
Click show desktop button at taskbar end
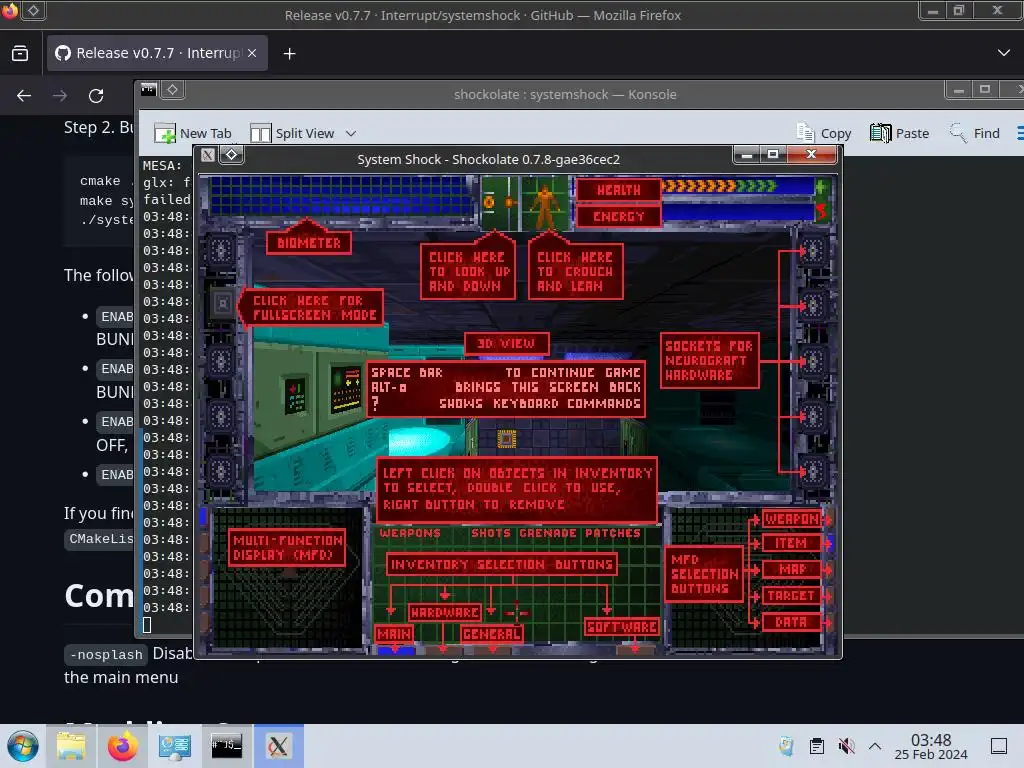999,746
